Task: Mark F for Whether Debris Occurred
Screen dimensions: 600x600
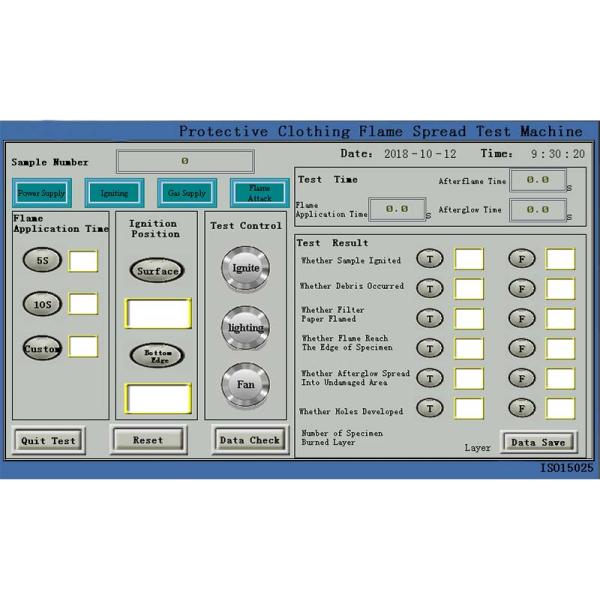Action: point(521,289)
